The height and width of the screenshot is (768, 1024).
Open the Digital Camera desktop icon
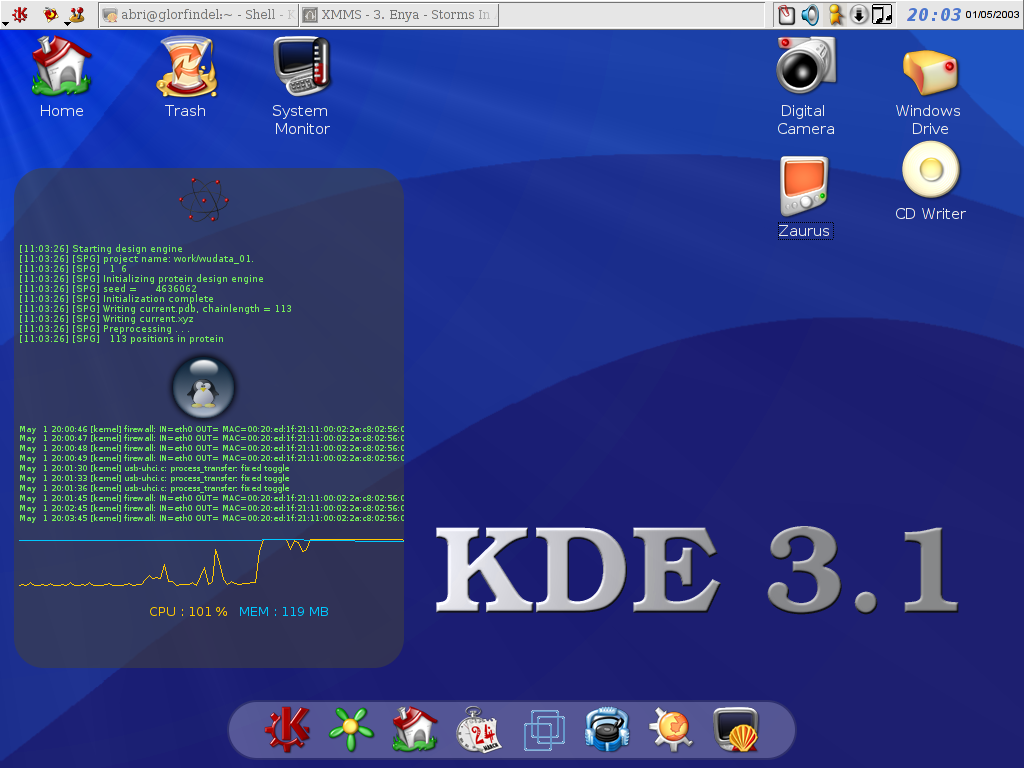coord(805,85)
